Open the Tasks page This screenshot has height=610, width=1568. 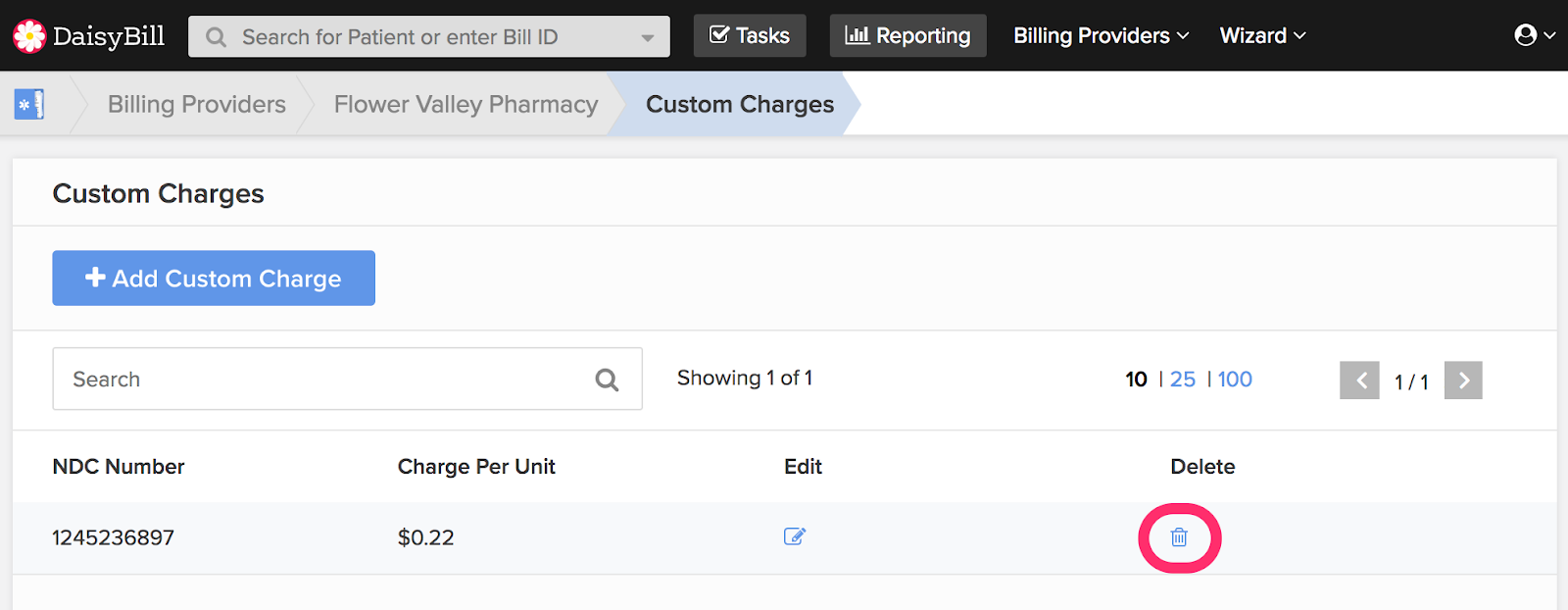tap(750, 35)
